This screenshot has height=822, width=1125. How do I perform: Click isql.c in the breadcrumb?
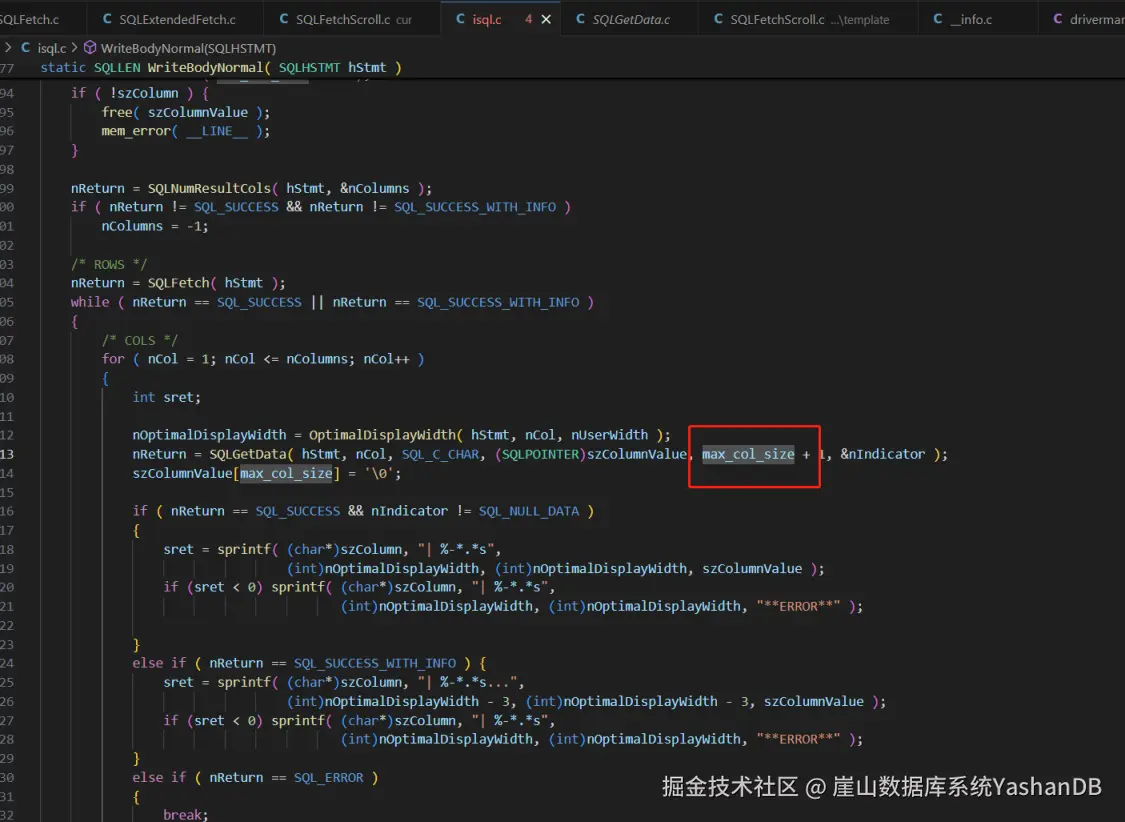click(52, 48)
